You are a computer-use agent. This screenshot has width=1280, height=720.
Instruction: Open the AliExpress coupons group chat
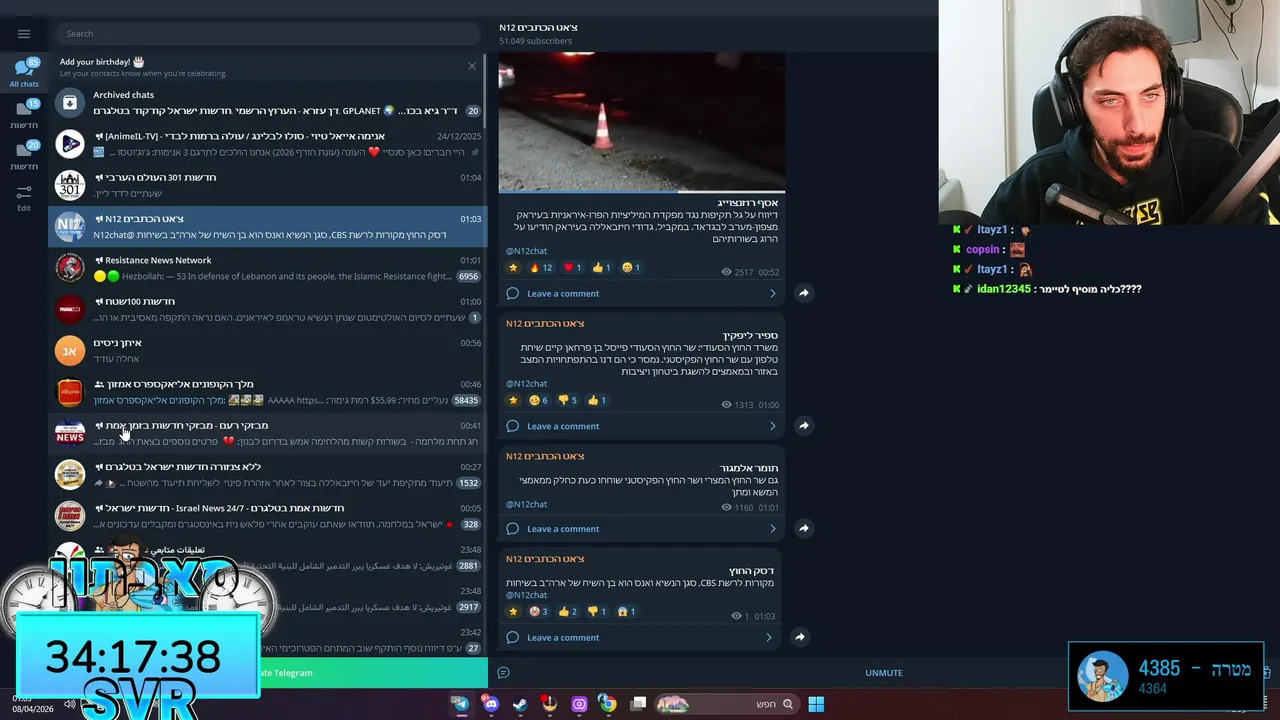(268, 392)
